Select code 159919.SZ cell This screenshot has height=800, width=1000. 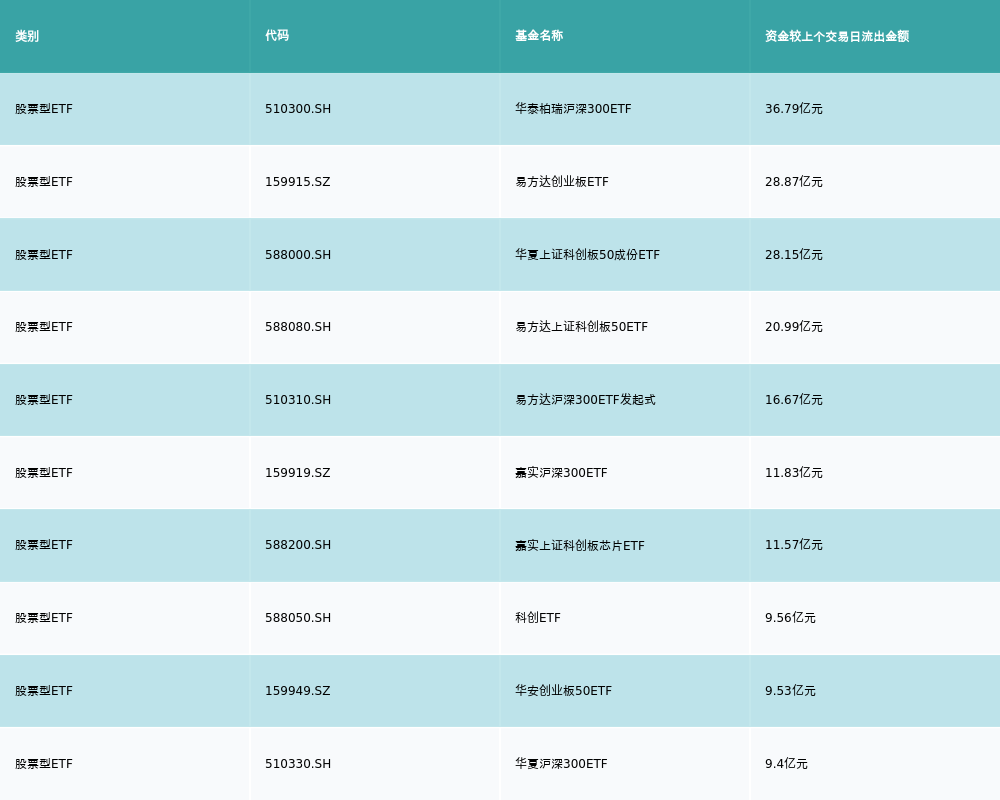coord(298,473)
